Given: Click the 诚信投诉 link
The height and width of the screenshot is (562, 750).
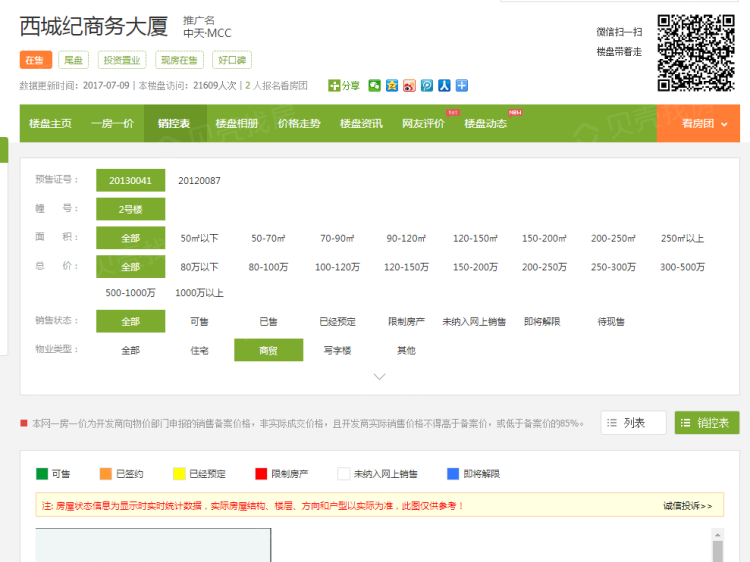Looking at the screenshot, I should pos(687,506).
